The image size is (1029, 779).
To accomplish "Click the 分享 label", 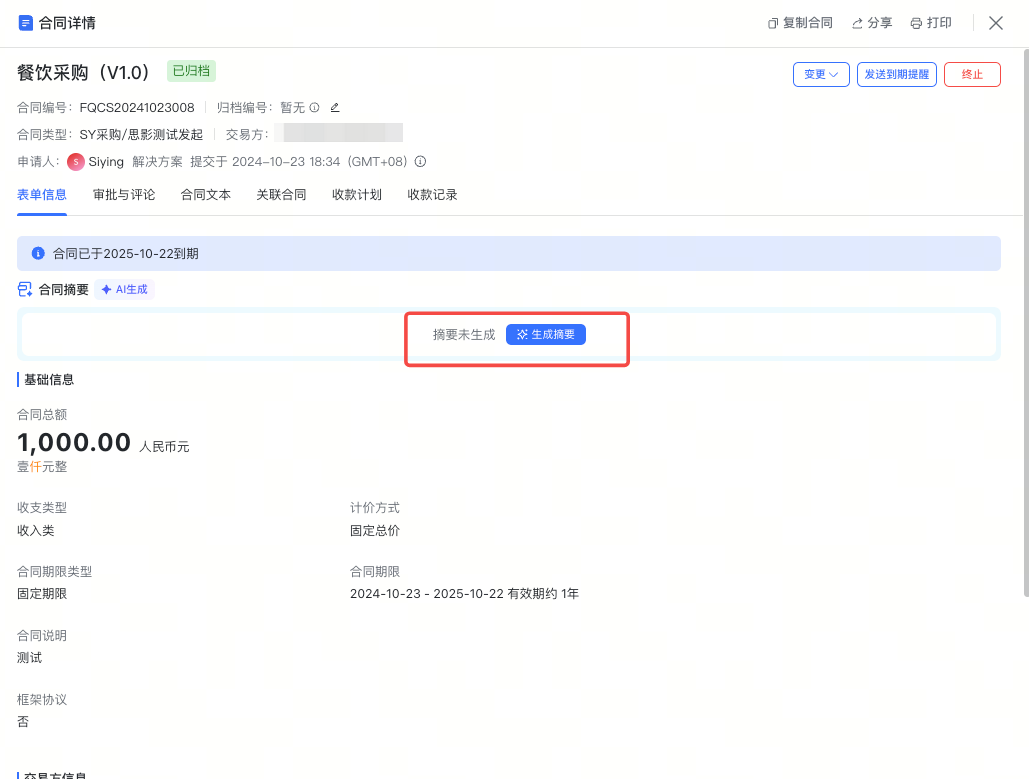I will 879,23.
